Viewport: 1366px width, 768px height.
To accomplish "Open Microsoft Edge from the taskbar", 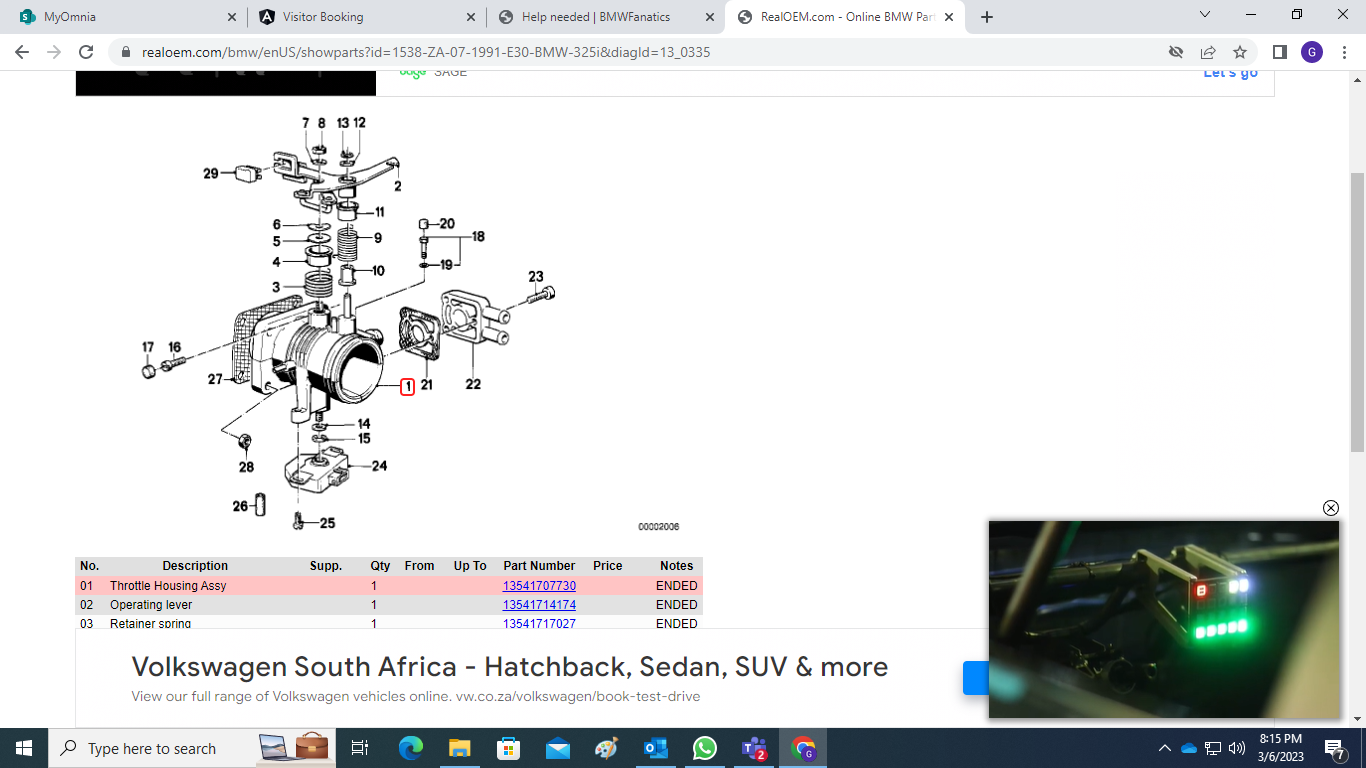I will [x=411, y=748].
